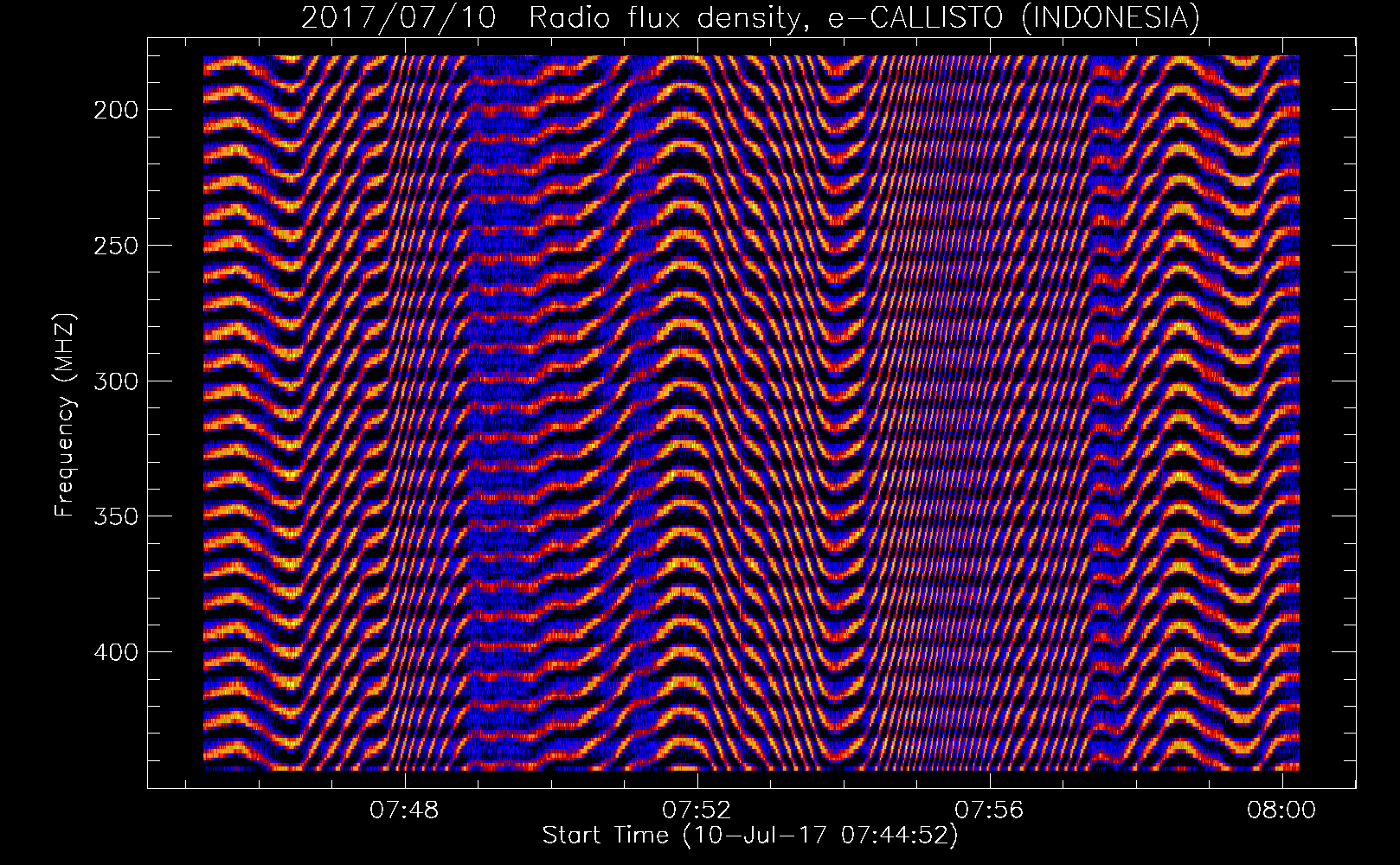The height and width of the screenshot is (865, 1400).
Task: Click the 07:56 time tick label
Action: [x=989, y=810]
